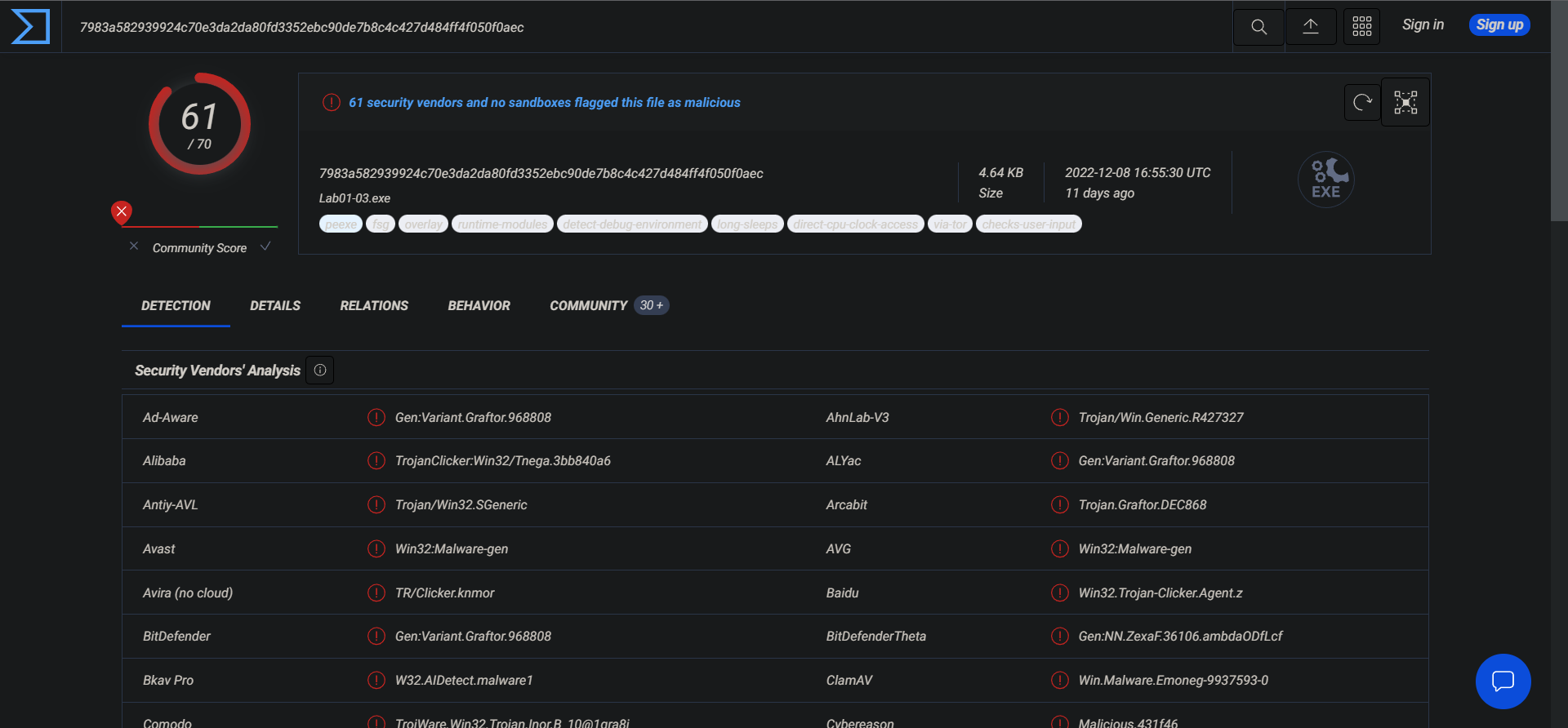
Task: Click the EXE file type icon
Action: coord(1326,180)
